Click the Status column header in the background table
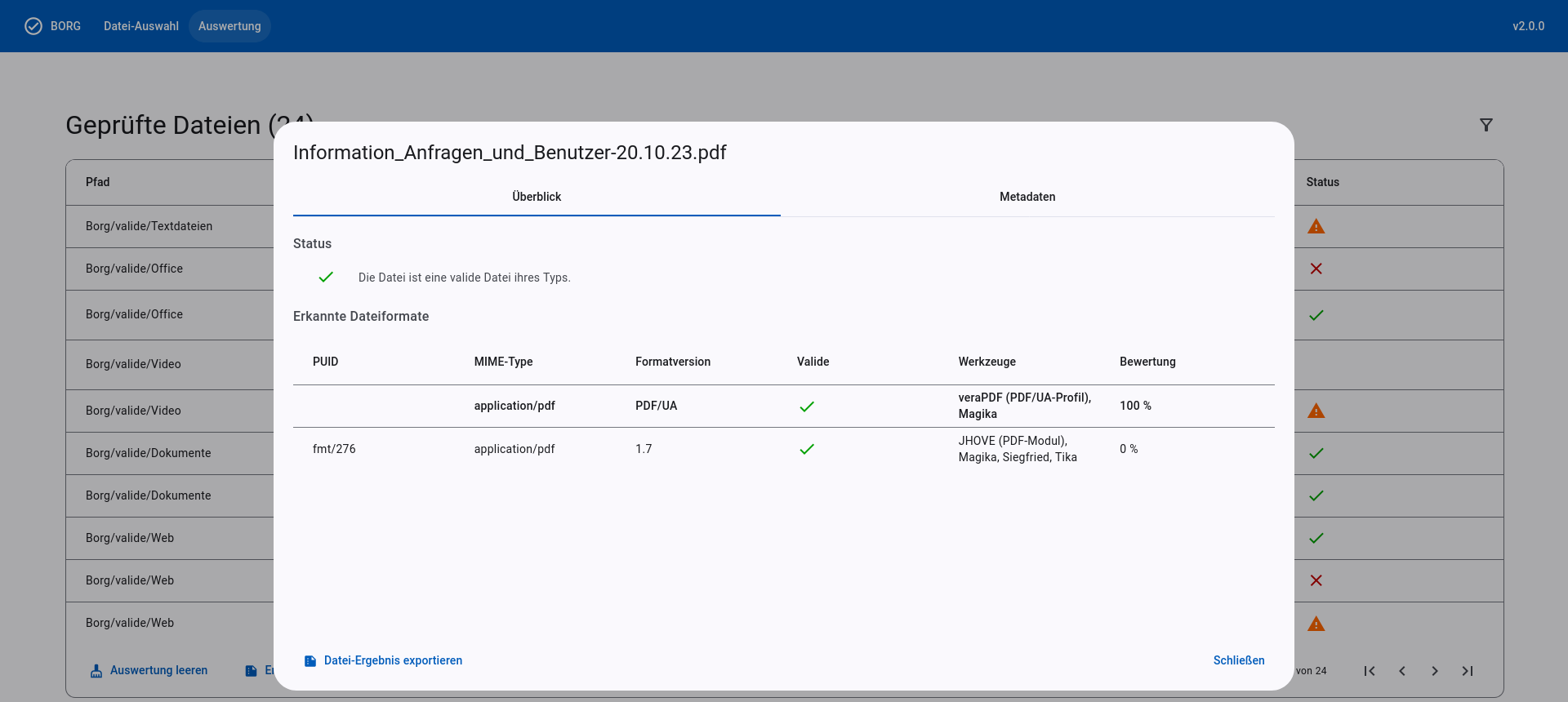 1322,182
